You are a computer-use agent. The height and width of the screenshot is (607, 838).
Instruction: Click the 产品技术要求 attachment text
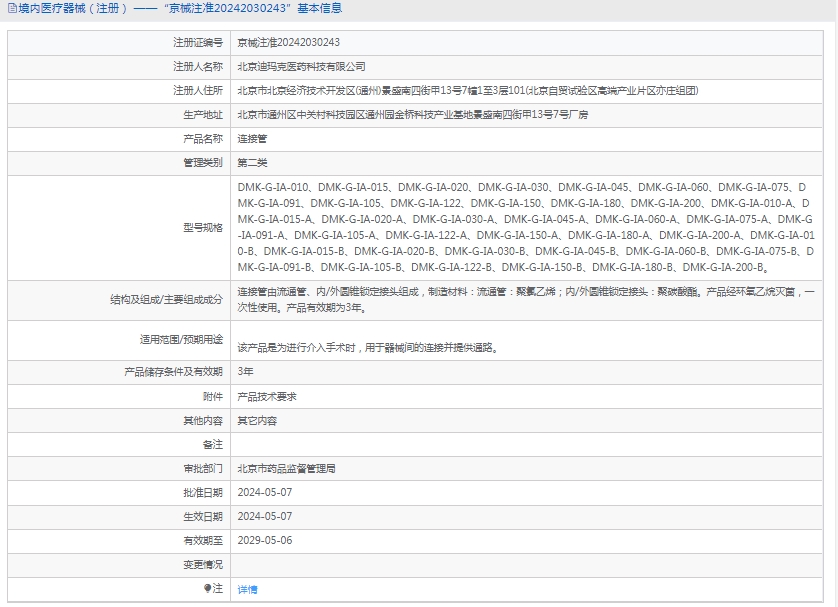266,396
